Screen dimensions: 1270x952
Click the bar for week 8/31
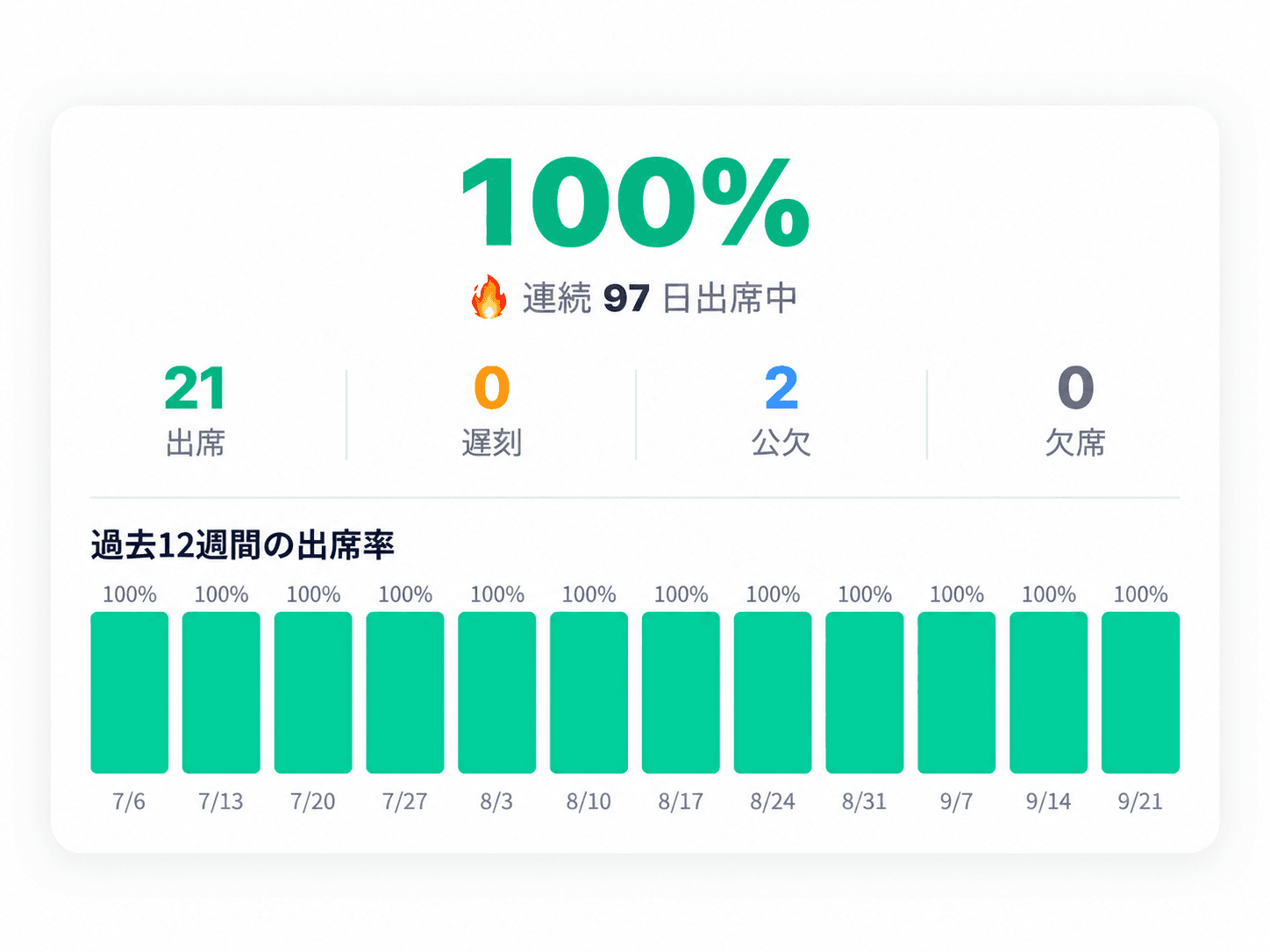click(x=865, y=693)
